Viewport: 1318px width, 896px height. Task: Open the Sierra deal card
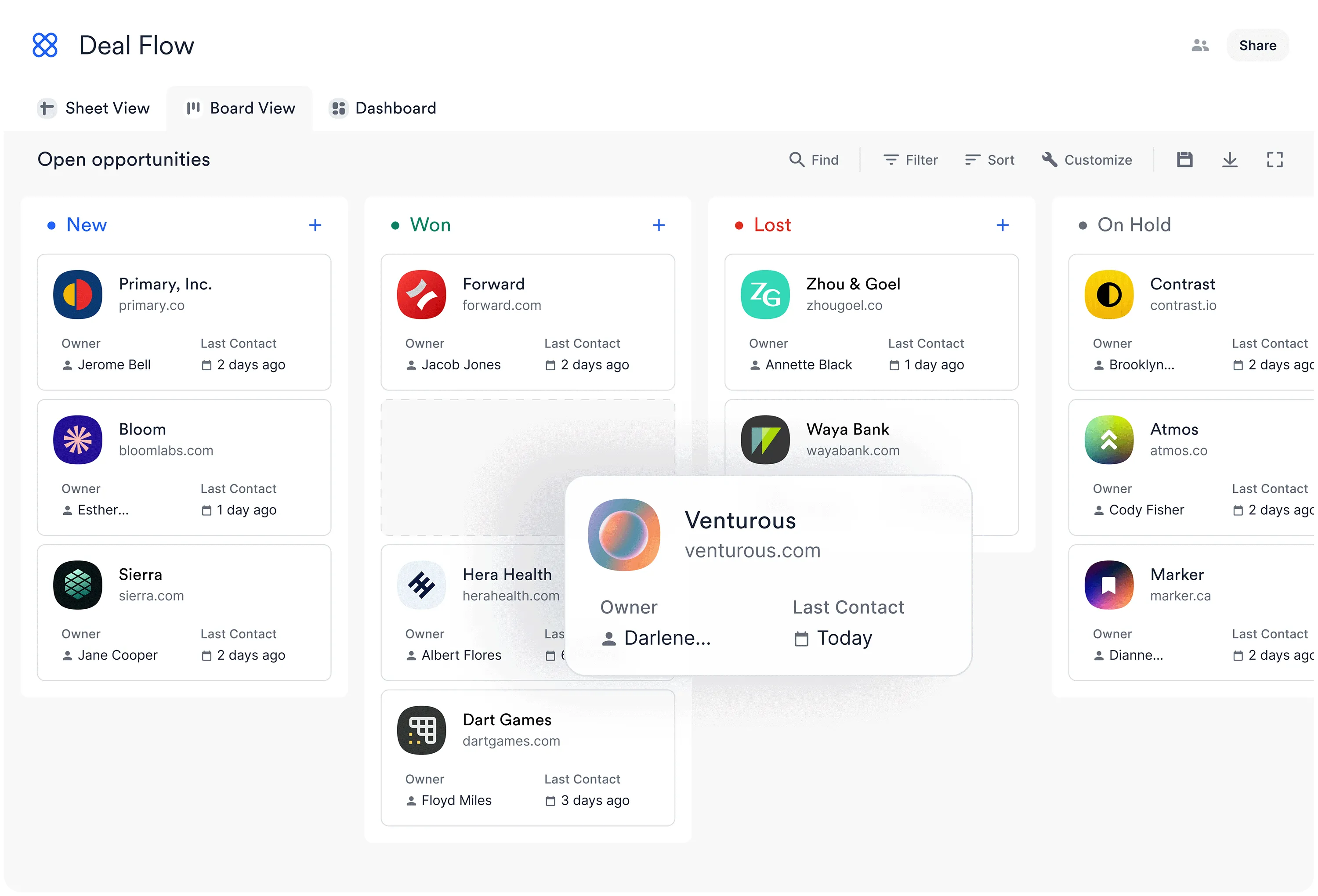(x=184, y=612)
